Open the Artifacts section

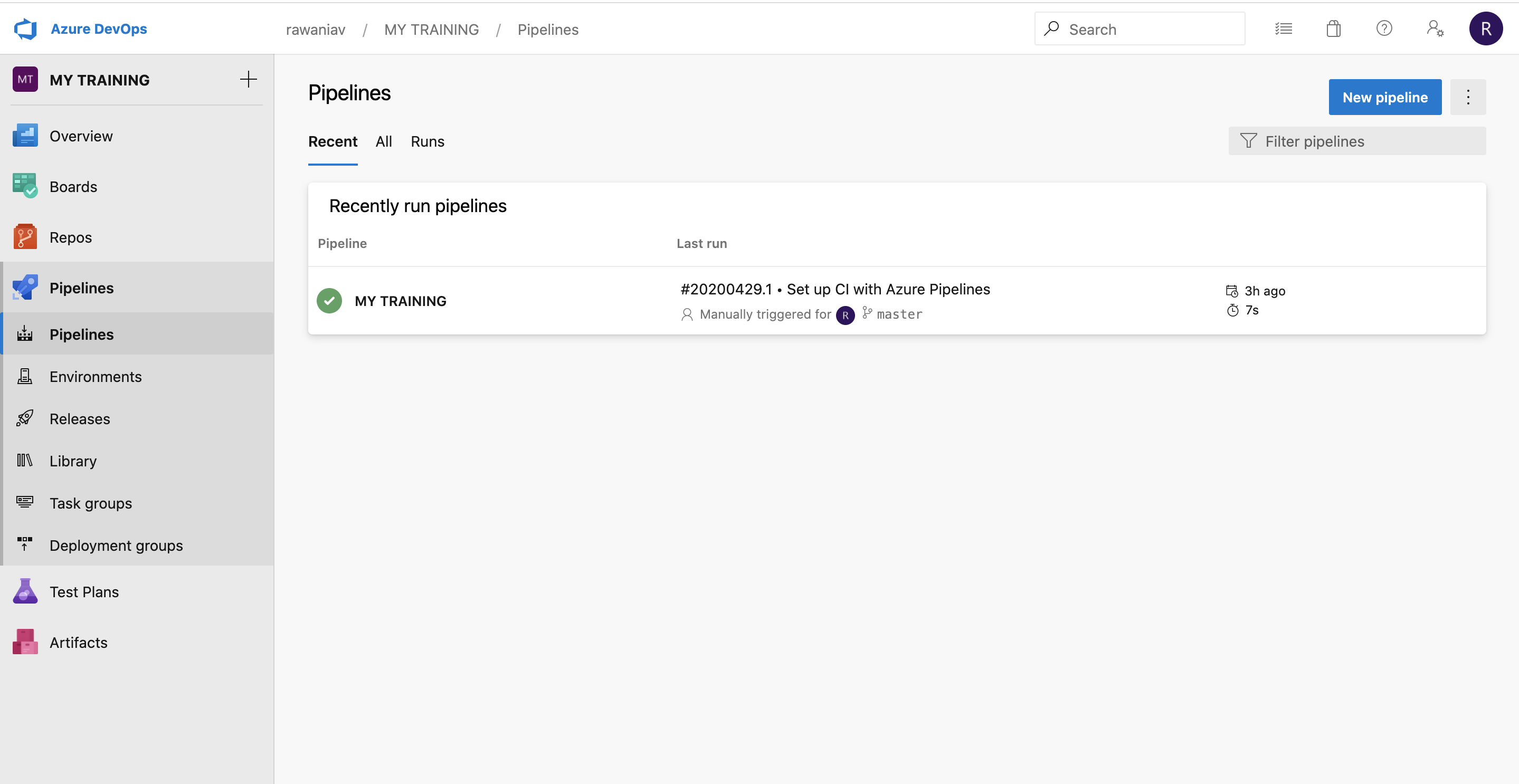coord(78,642)
